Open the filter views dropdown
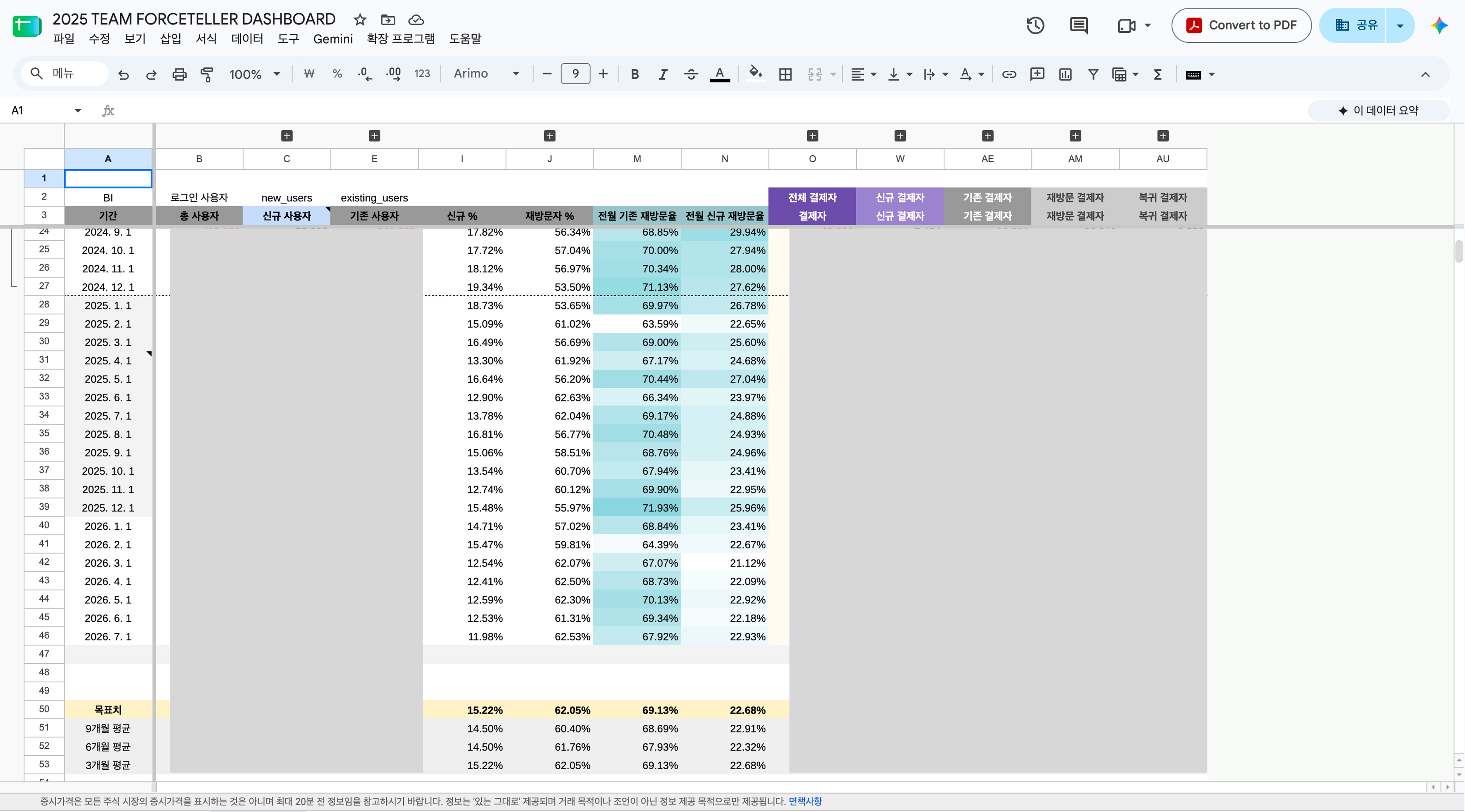 [x=1125, y=74]
